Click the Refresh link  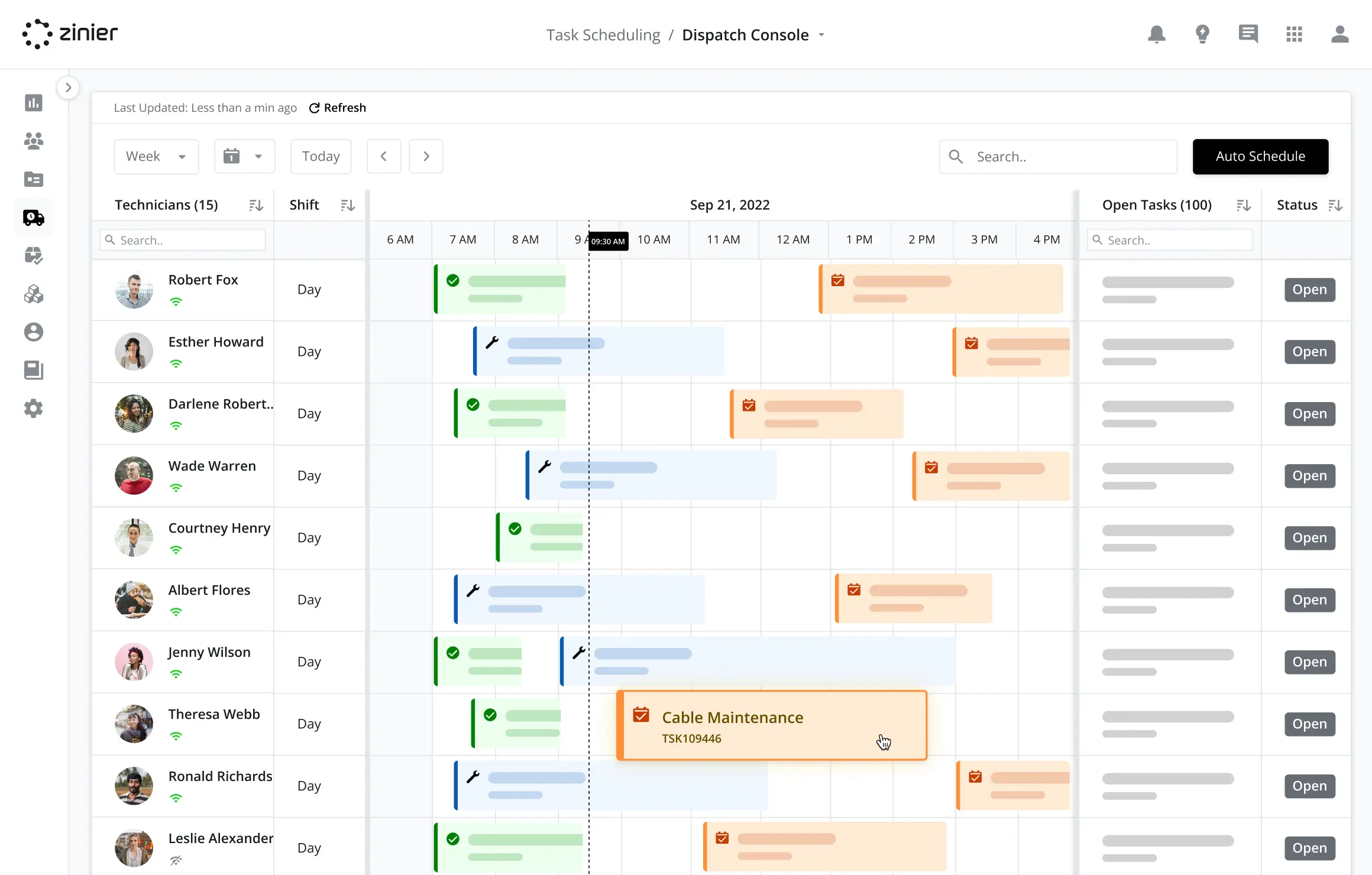pyautogui.click(x=338, y=108)
